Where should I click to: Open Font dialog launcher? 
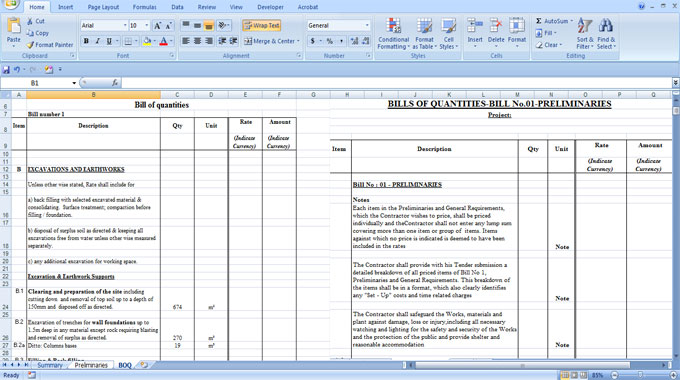172,56
